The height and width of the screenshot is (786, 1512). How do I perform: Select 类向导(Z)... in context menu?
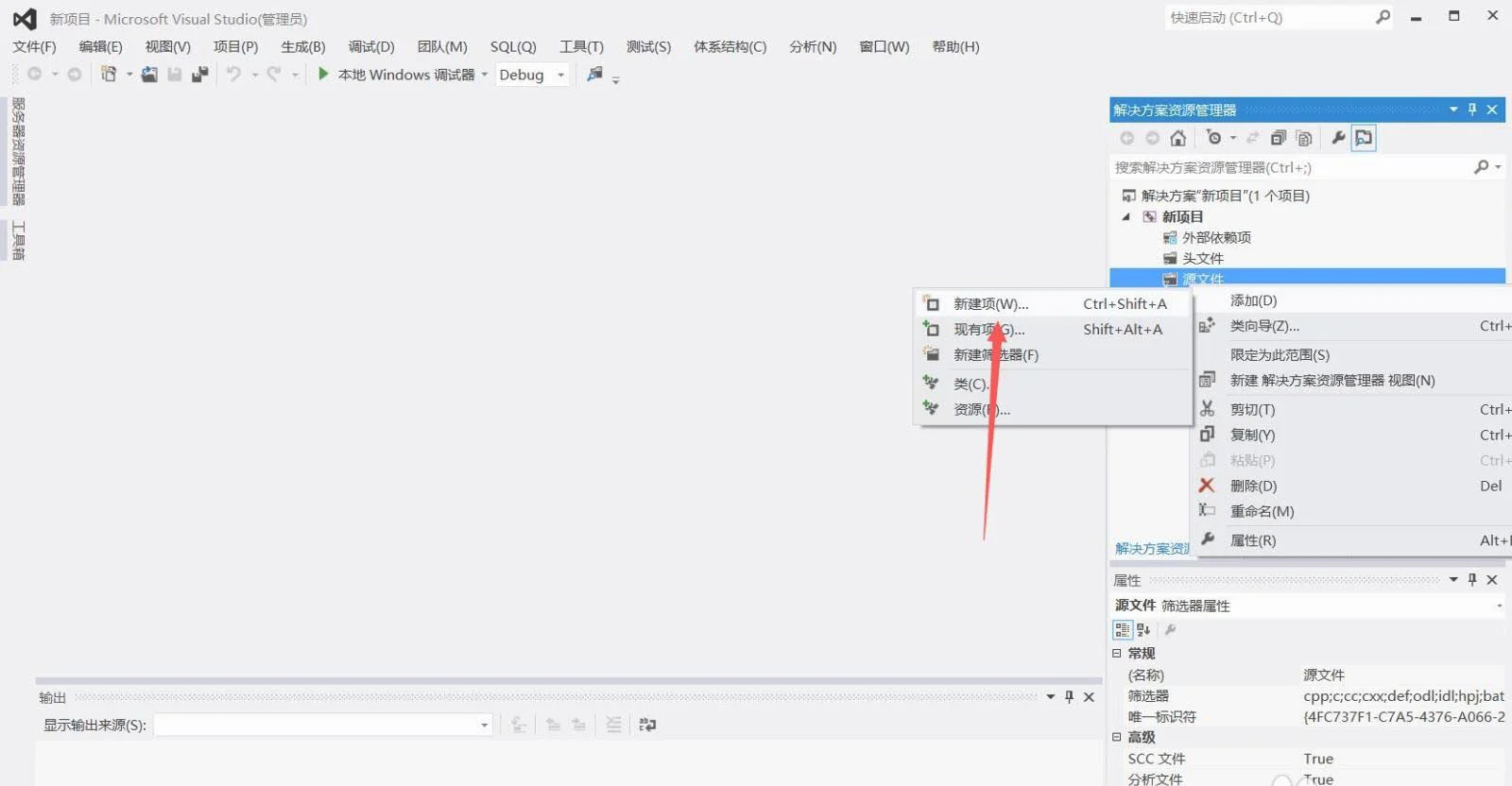coord(1353,326)
